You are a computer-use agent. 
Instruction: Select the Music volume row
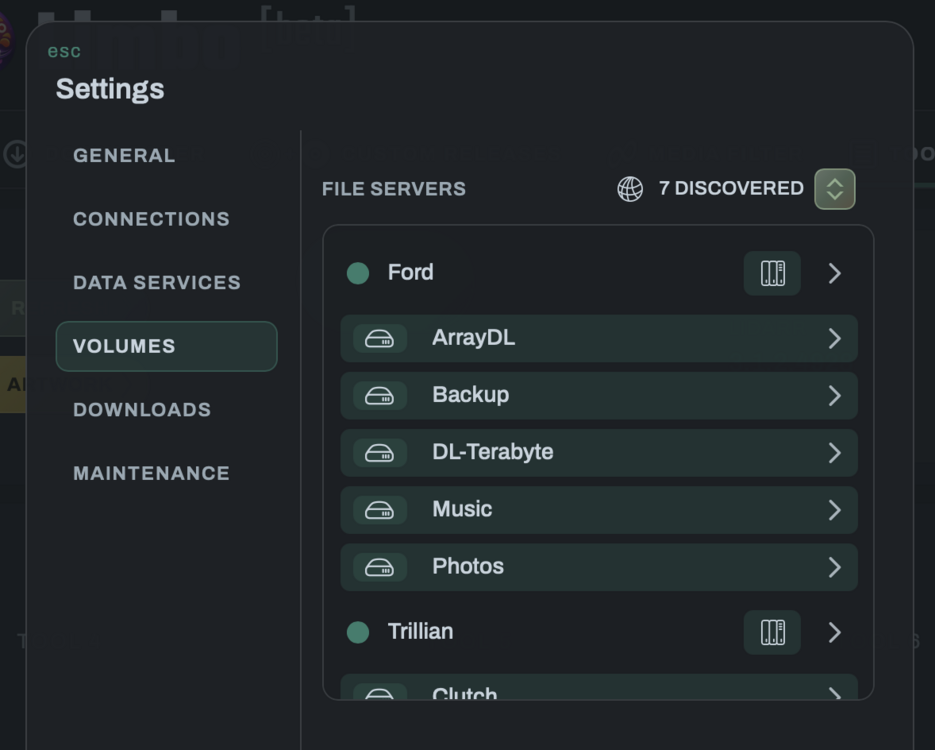click(x=599, y=510)
